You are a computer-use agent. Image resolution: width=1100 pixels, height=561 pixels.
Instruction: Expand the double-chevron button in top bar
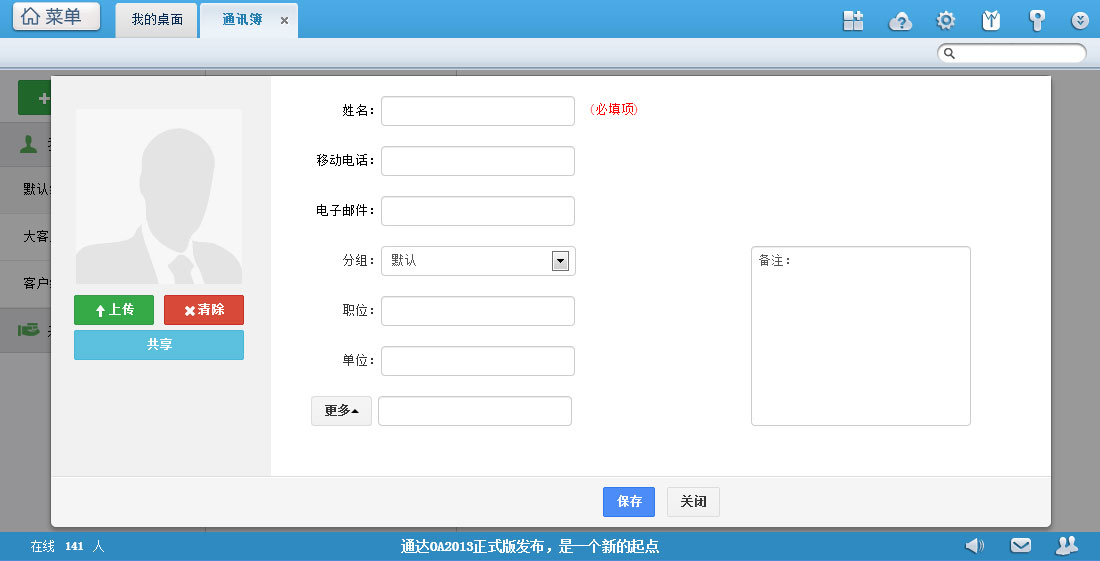click(1080, 20)
